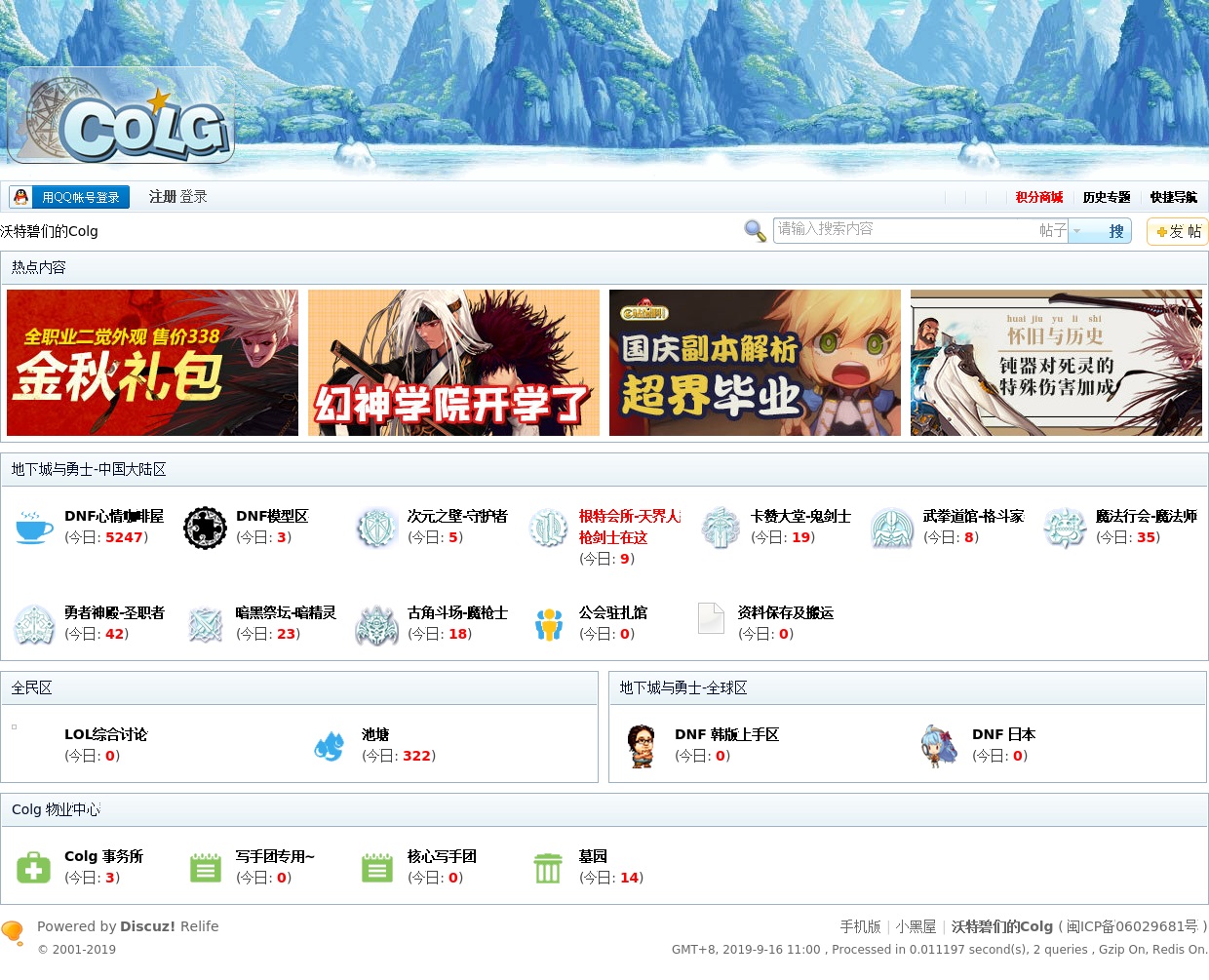Open the 次元之壁-守护者 forum link

pyautogui.click(x=457, y=516)
